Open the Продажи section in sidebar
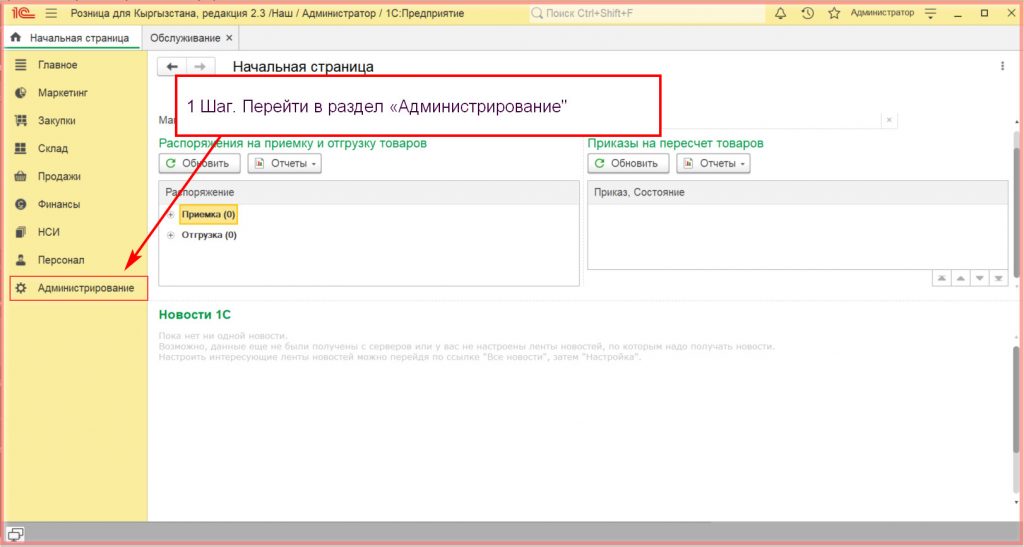This screenshot has width=1024, height=547. [59, 176]
